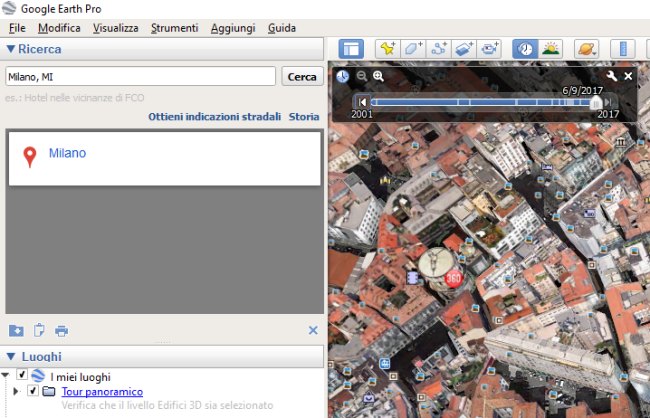Show sunlight across the landscape
This screenshot has width=650, height=418.
[x=550, y=49]
